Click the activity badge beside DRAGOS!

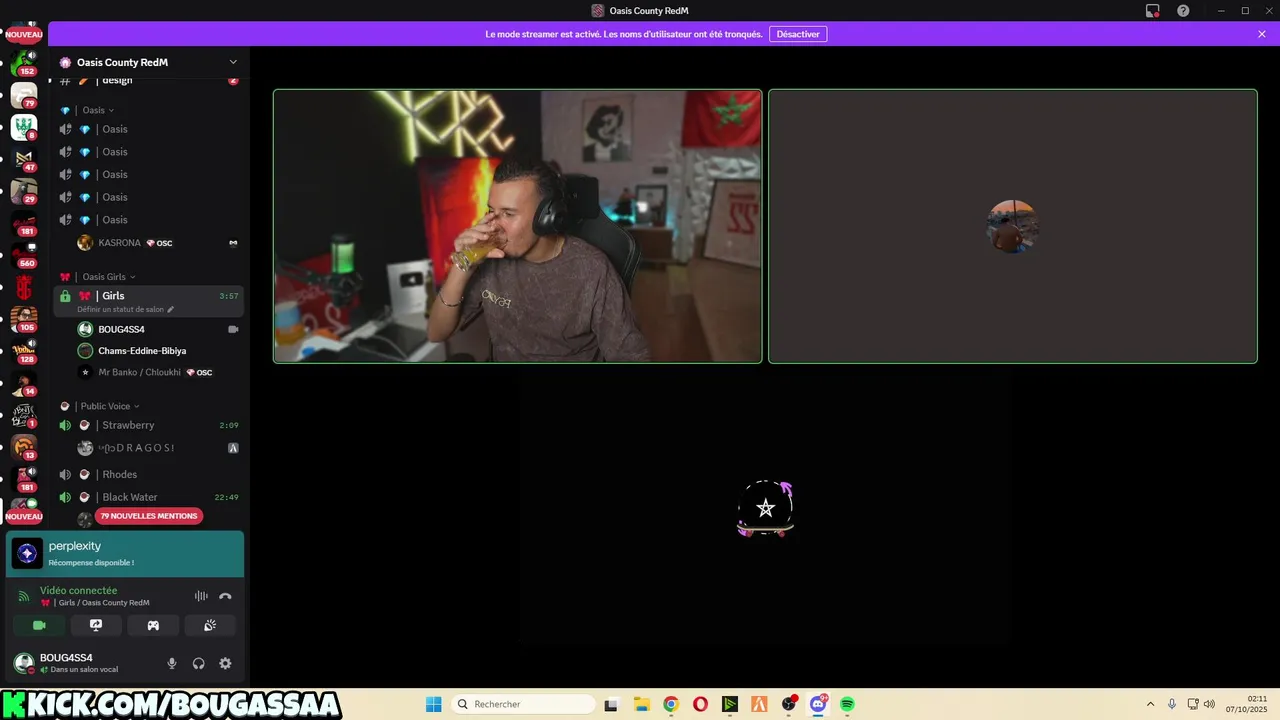point(233,448)
